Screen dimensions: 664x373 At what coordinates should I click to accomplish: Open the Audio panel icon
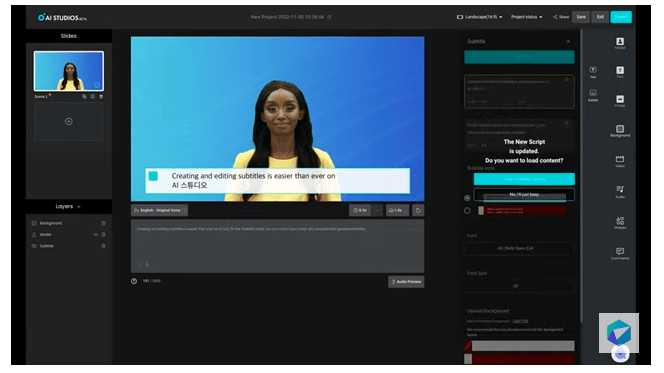coord(620,191)
